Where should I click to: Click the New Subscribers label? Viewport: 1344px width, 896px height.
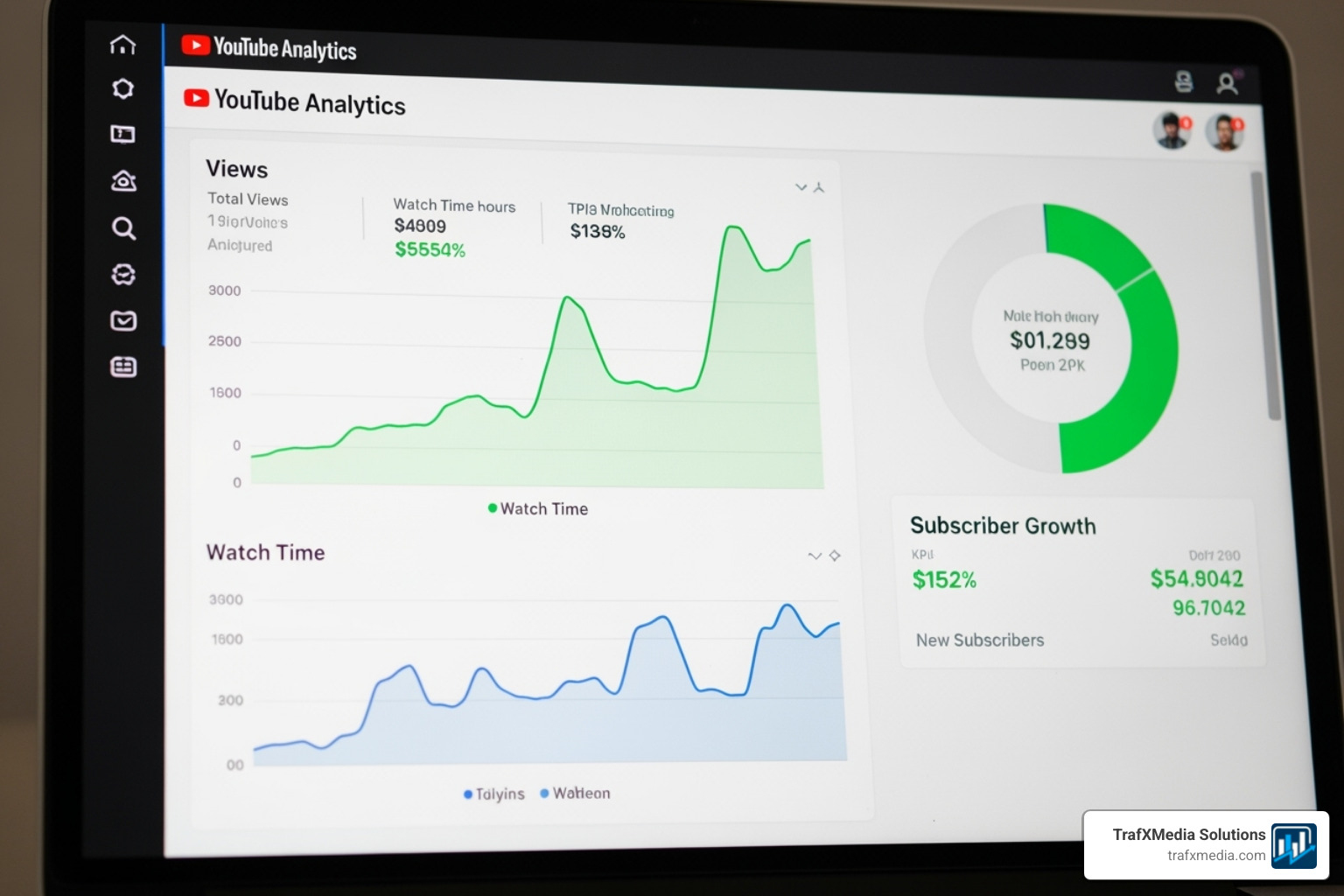[x=980, y=640]
